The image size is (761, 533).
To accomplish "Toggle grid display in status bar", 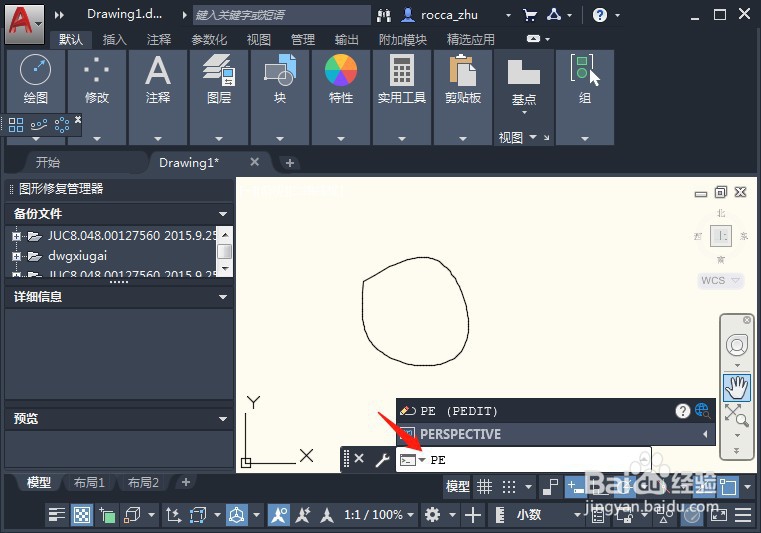I will click(x=484, y=486).
